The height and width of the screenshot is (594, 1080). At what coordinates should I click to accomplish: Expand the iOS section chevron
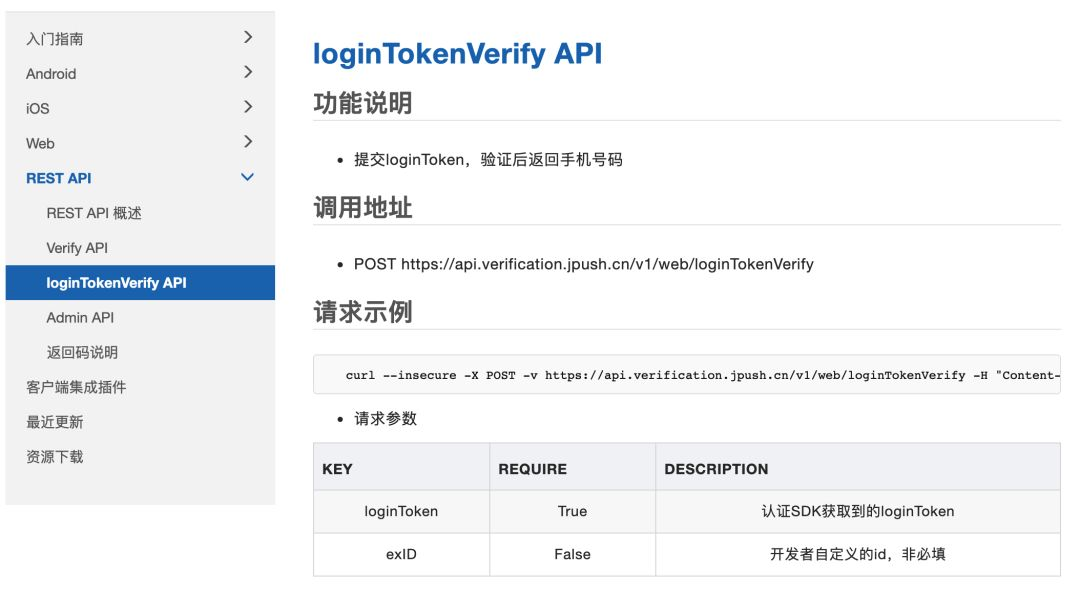248,107
